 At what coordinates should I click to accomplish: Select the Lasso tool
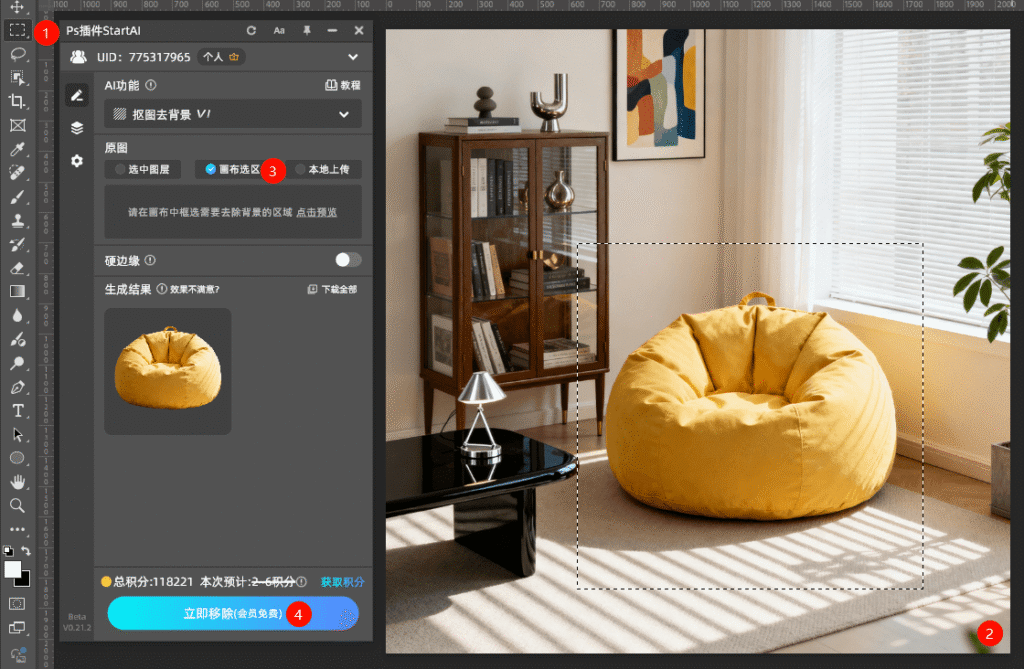(17, 54)
